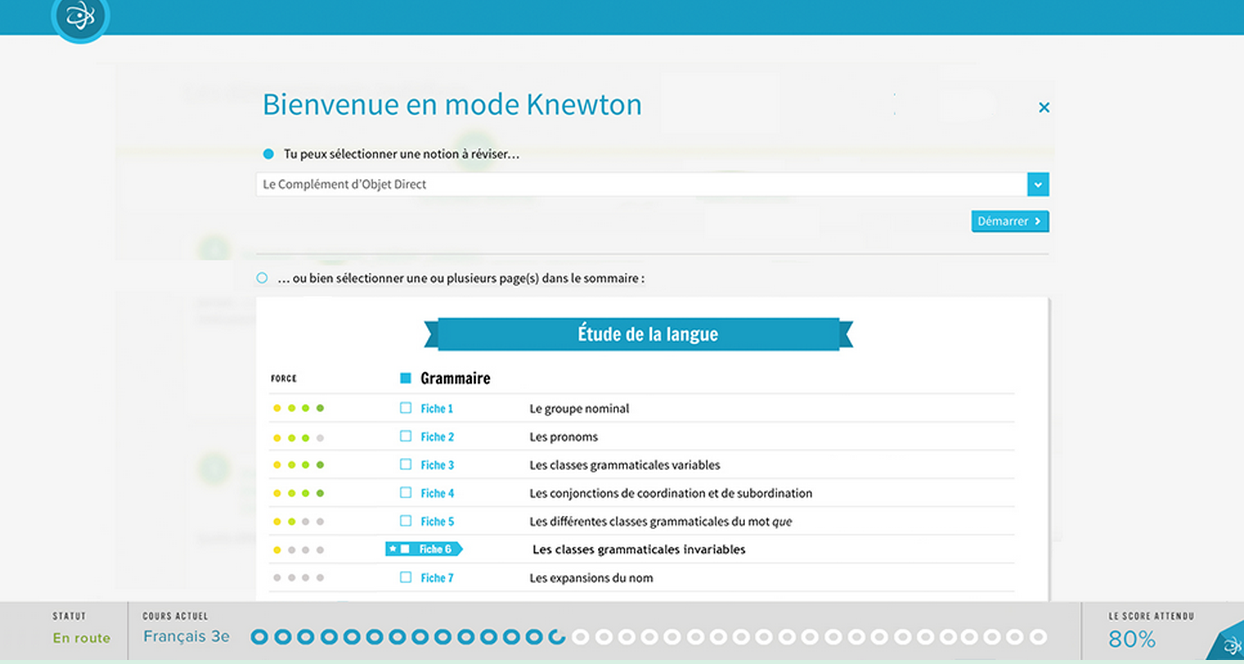
Task: Click the 80% expected score
Action: [1132, 640]
